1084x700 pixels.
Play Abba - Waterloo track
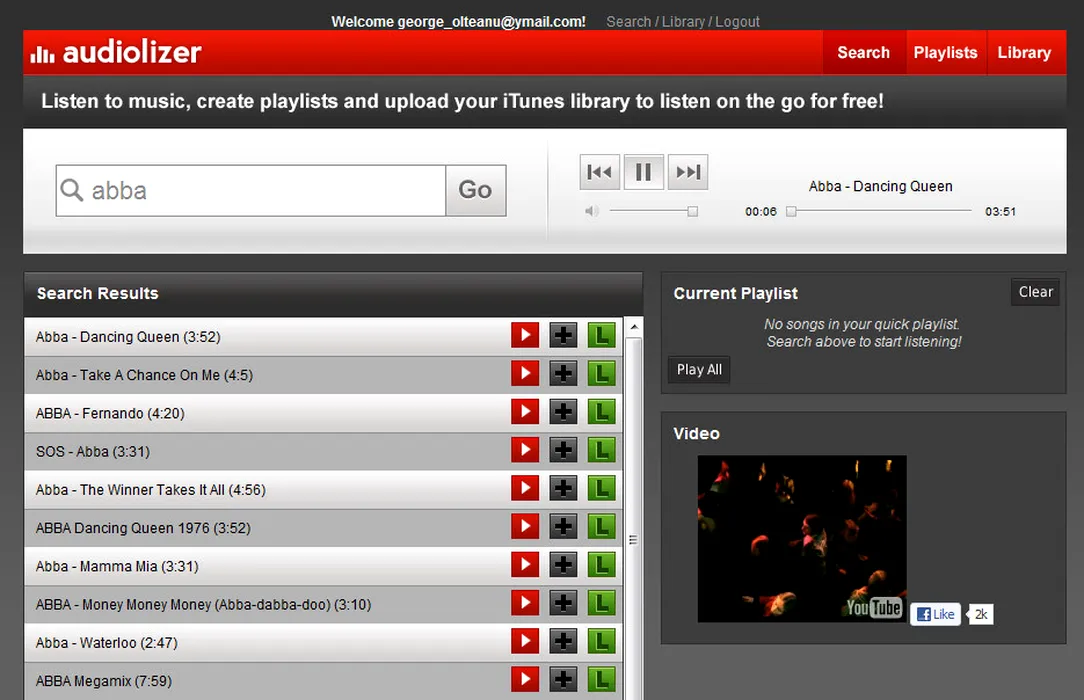(525, 641)
